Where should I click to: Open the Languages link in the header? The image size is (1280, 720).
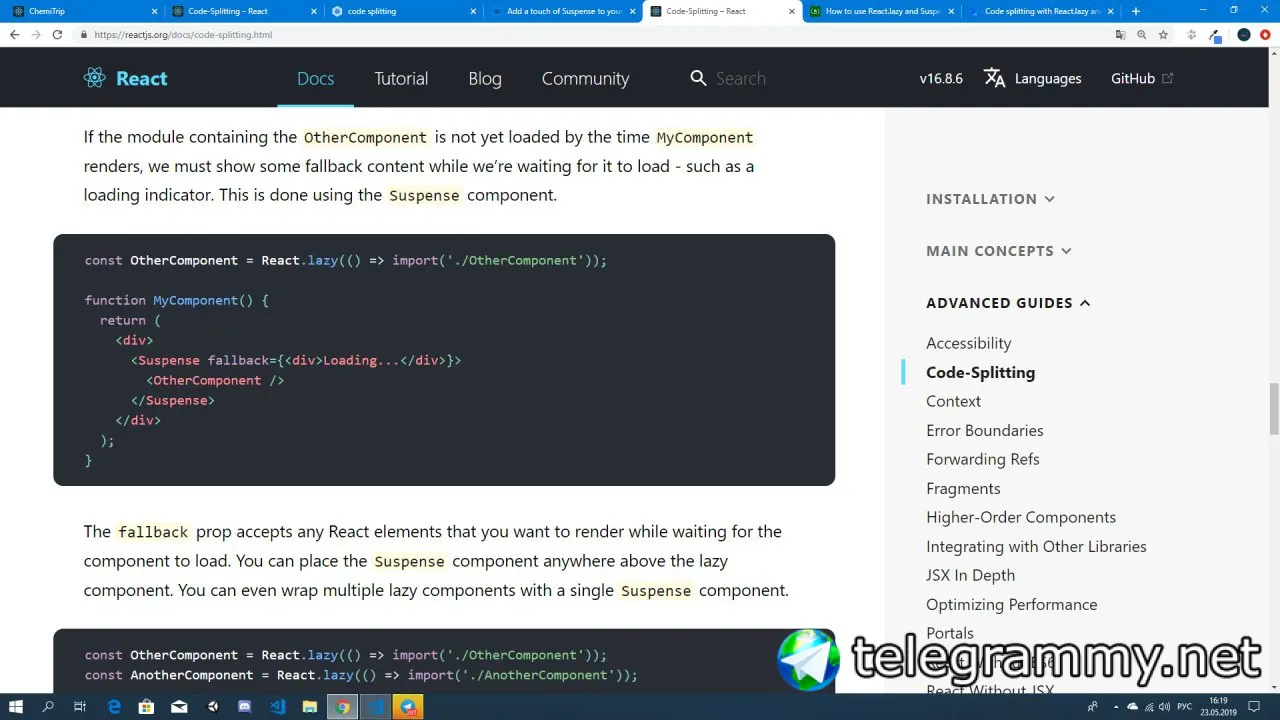[x=1047, y=78]
